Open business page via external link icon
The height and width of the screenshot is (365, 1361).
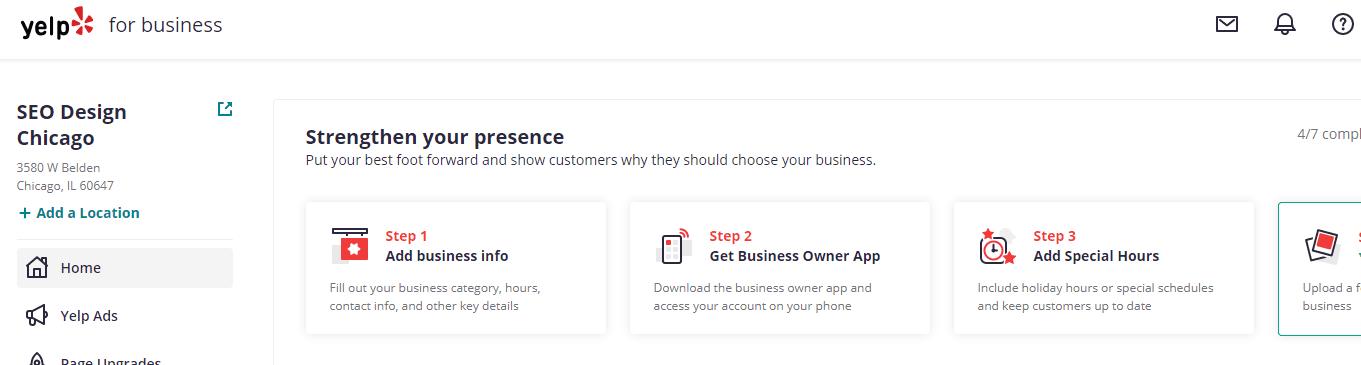coord(225,109)
